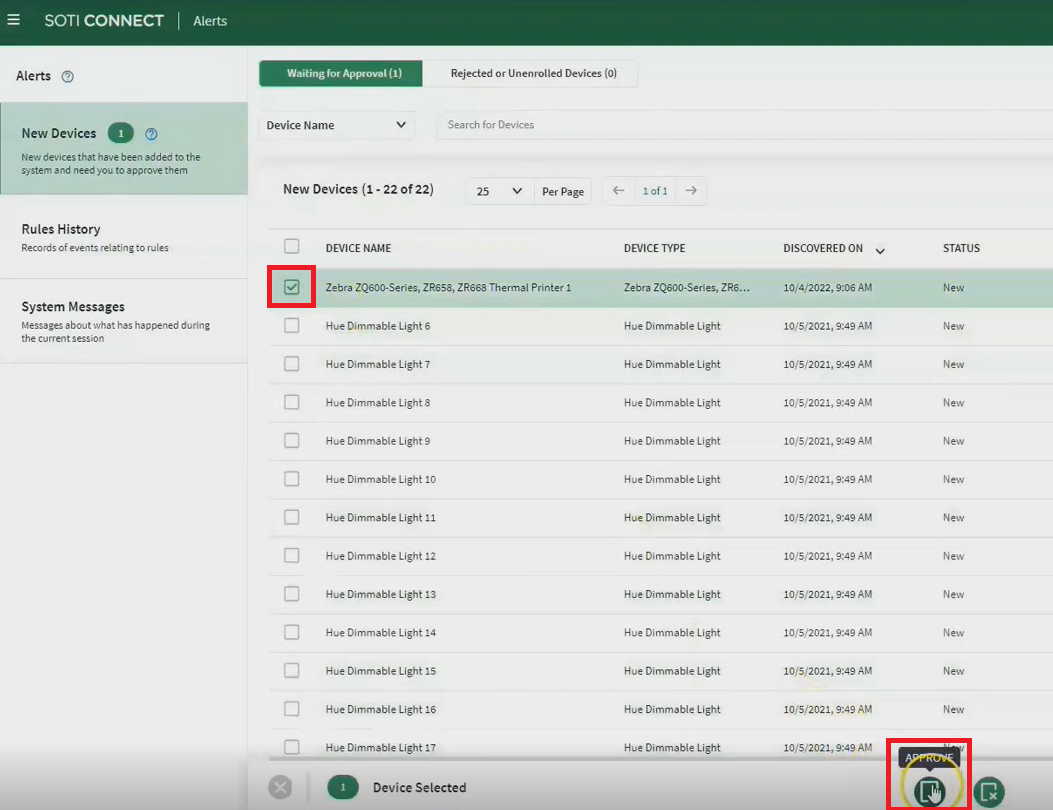Toggle the select-all checkbox in header
This screenshot has height=810, width=1053.
coord(292,247)
